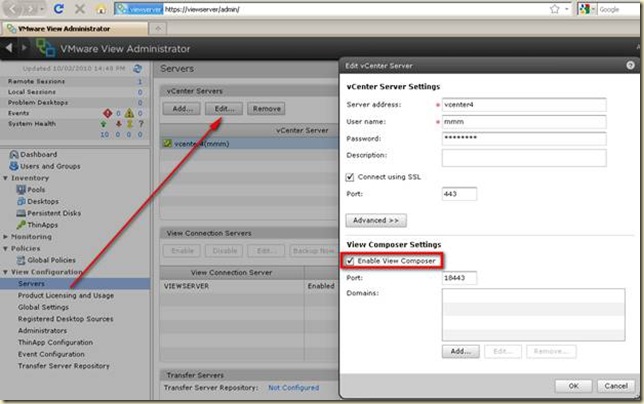Click the User name input field
Image resolution: width=644 pixels, height=404 pixels.
tap(524, 122)
